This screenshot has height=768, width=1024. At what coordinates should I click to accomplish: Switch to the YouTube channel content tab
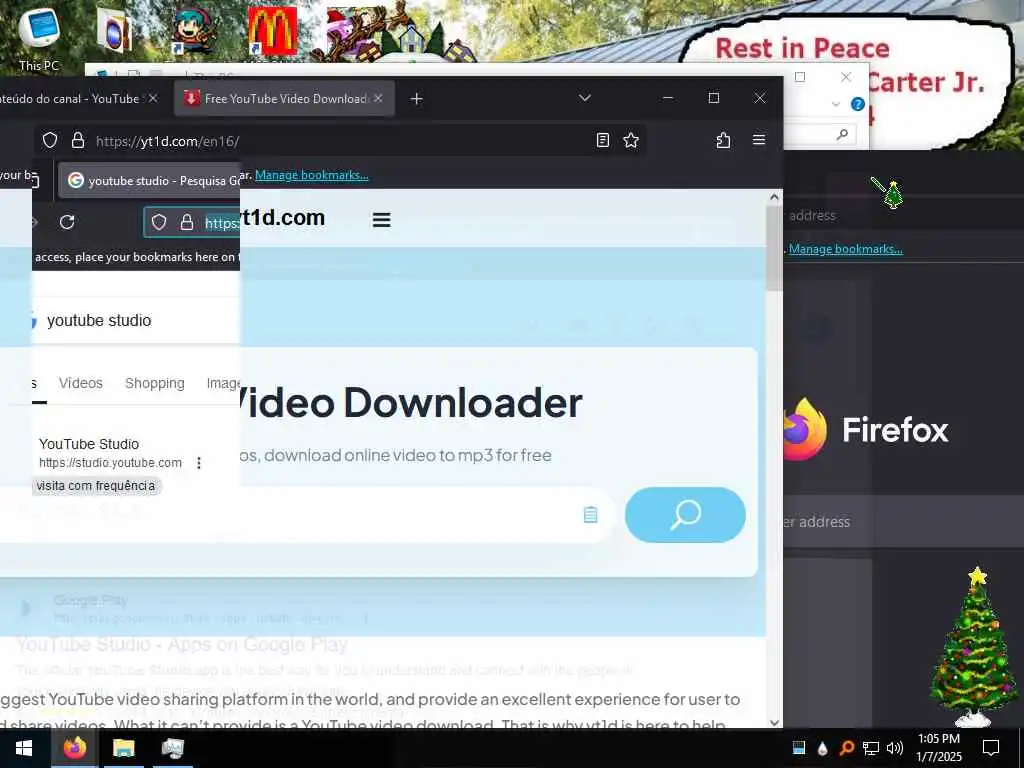(69, 99)
